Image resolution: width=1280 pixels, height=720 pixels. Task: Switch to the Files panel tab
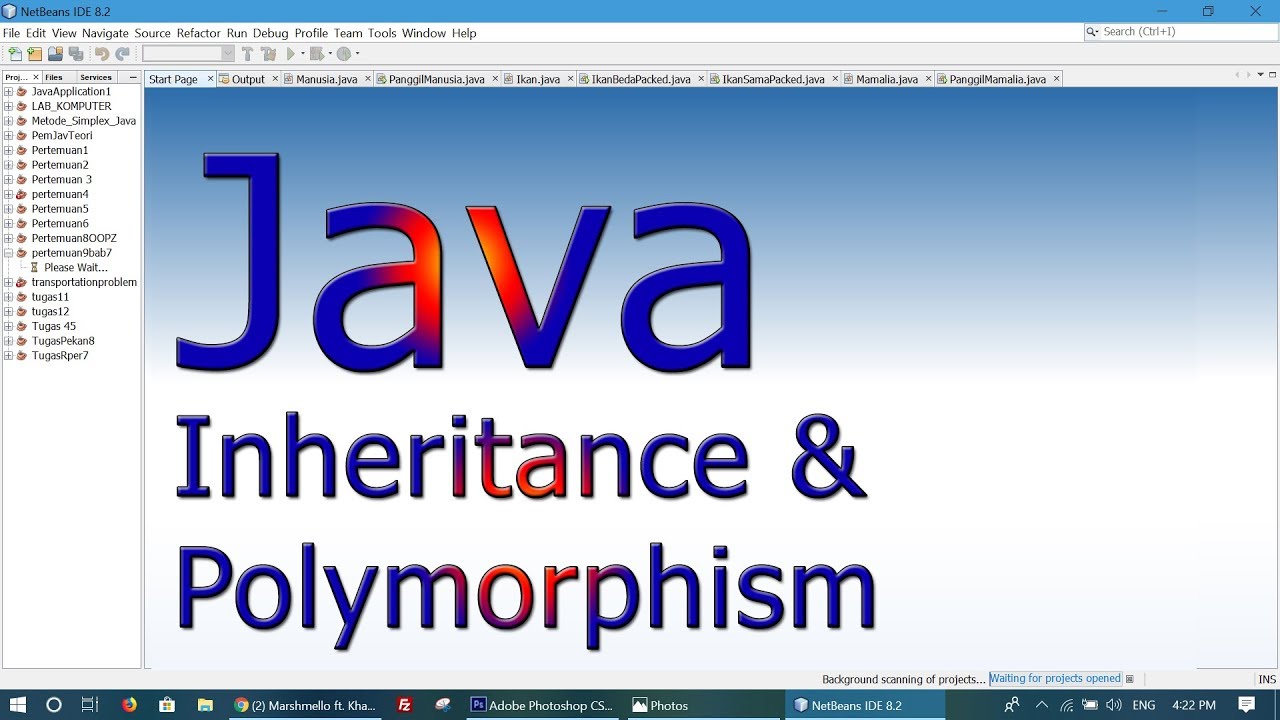click(x=53, y=77)
